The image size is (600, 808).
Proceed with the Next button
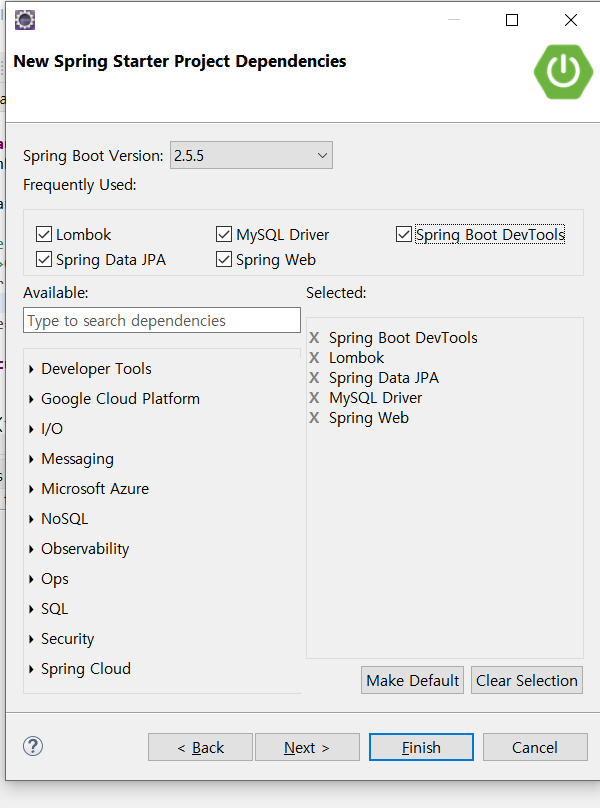(307, 747)
